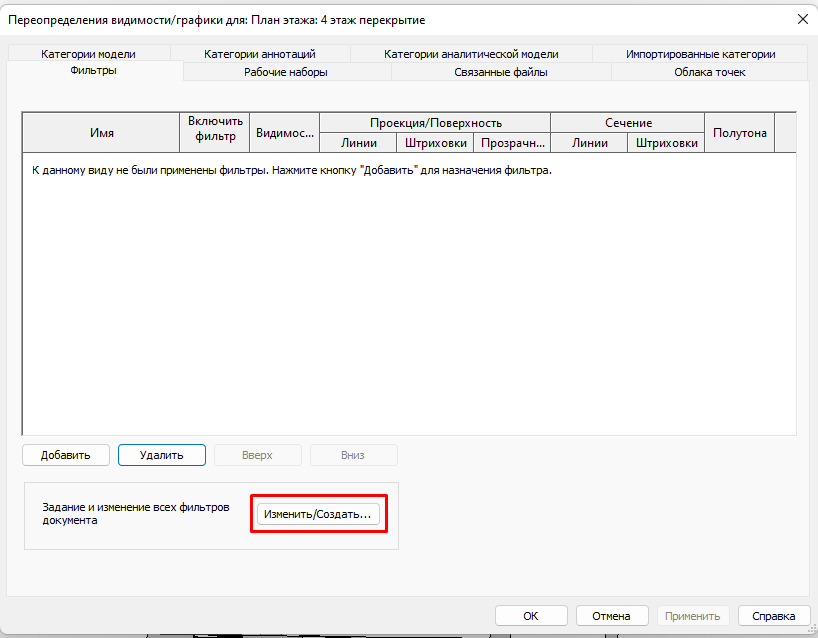Switch to Категории аннотаций tab

point(259,54)
